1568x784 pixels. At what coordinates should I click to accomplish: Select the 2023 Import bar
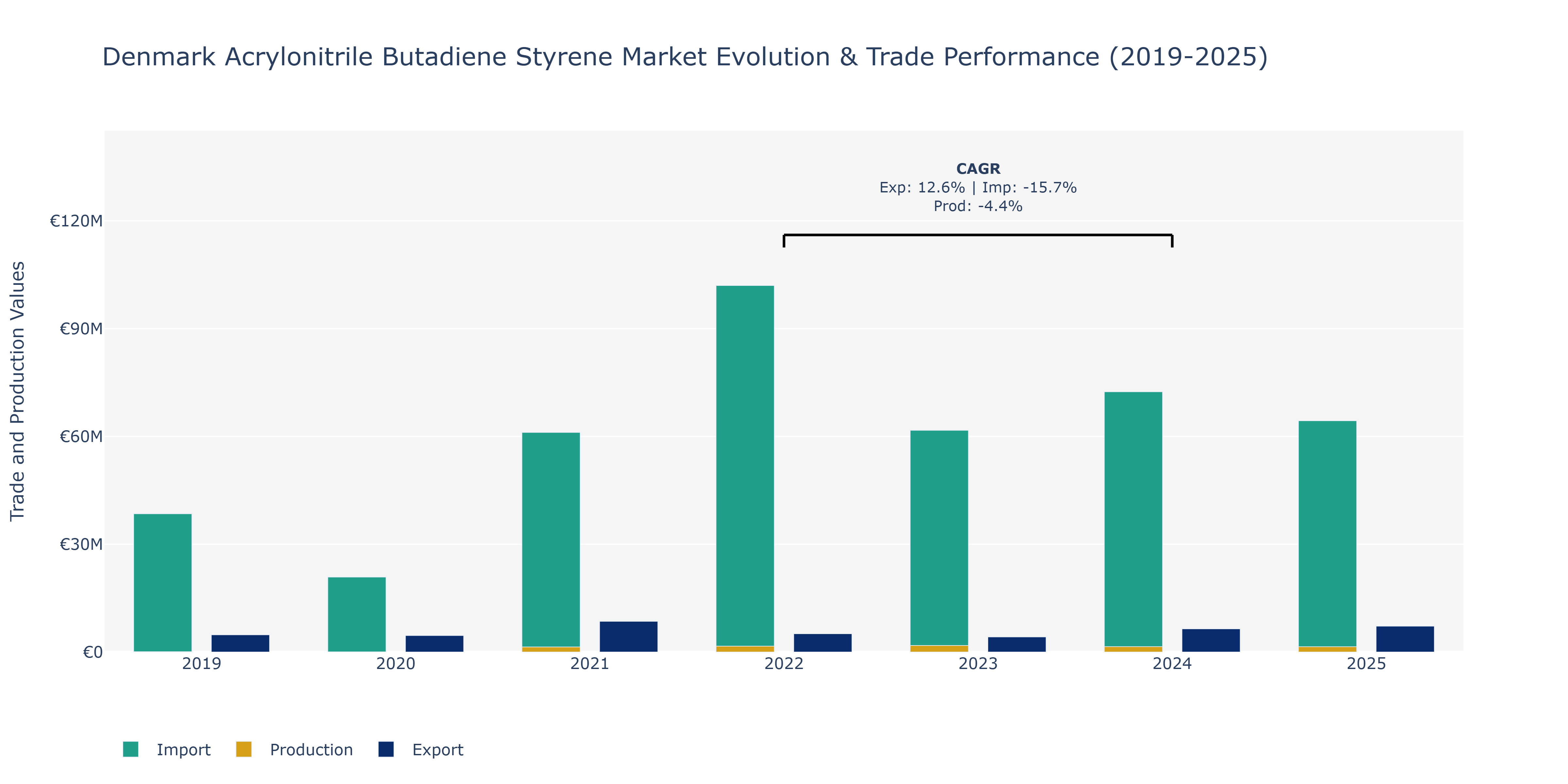click(x=939, y=537)
